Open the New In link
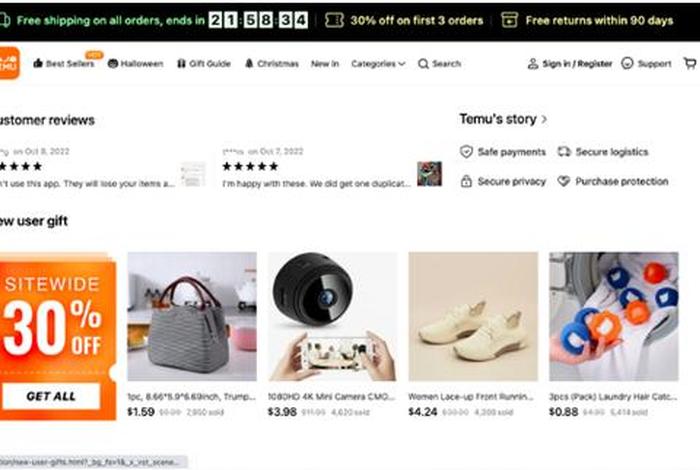 point(324,63)
